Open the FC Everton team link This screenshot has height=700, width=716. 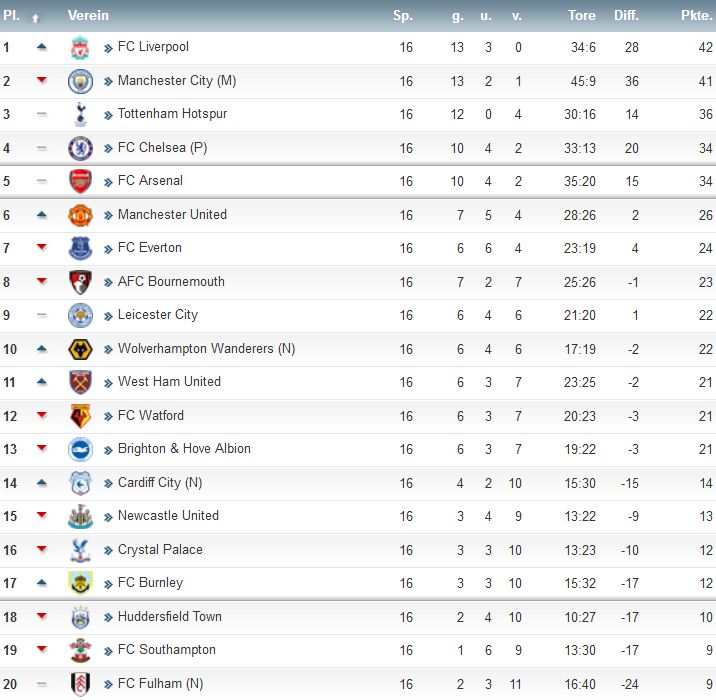pyautogui.click(x=150, y=248)
